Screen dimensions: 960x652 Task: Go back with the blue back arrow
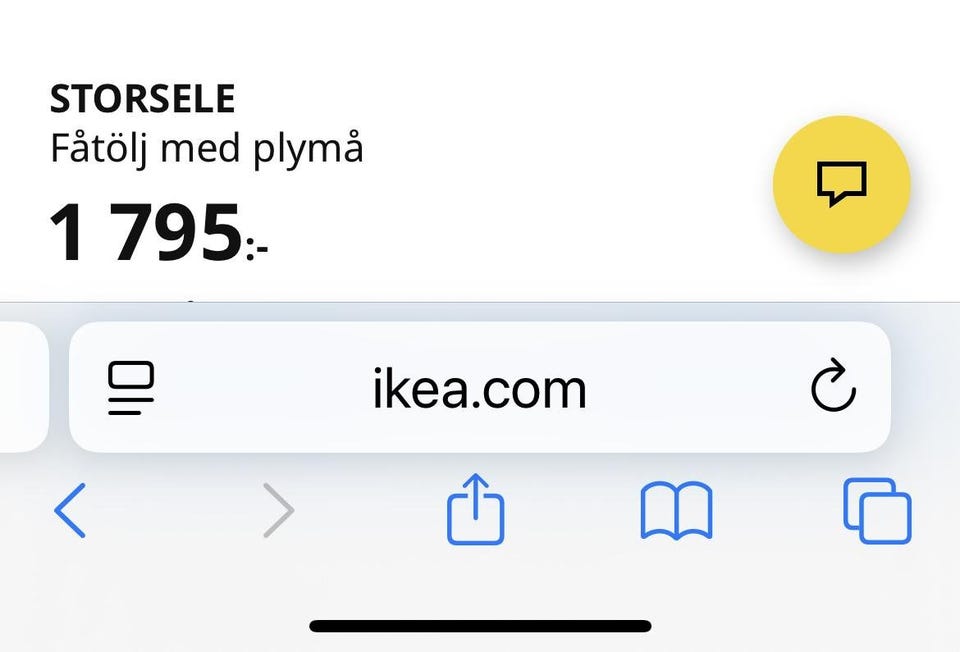70,511
